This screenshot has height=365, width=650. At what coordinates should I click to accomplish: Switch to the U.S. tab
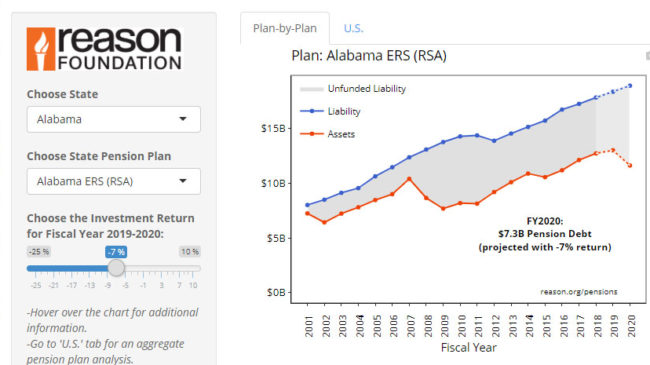[x=353, y=28]
